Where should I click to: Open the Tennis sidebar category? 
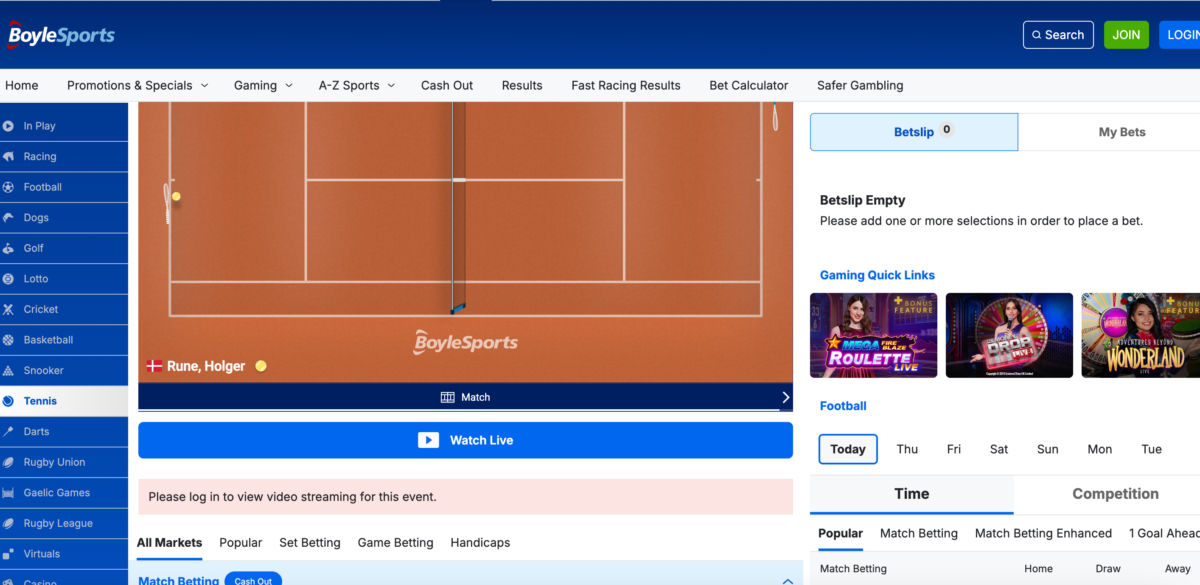coord(64,401)
